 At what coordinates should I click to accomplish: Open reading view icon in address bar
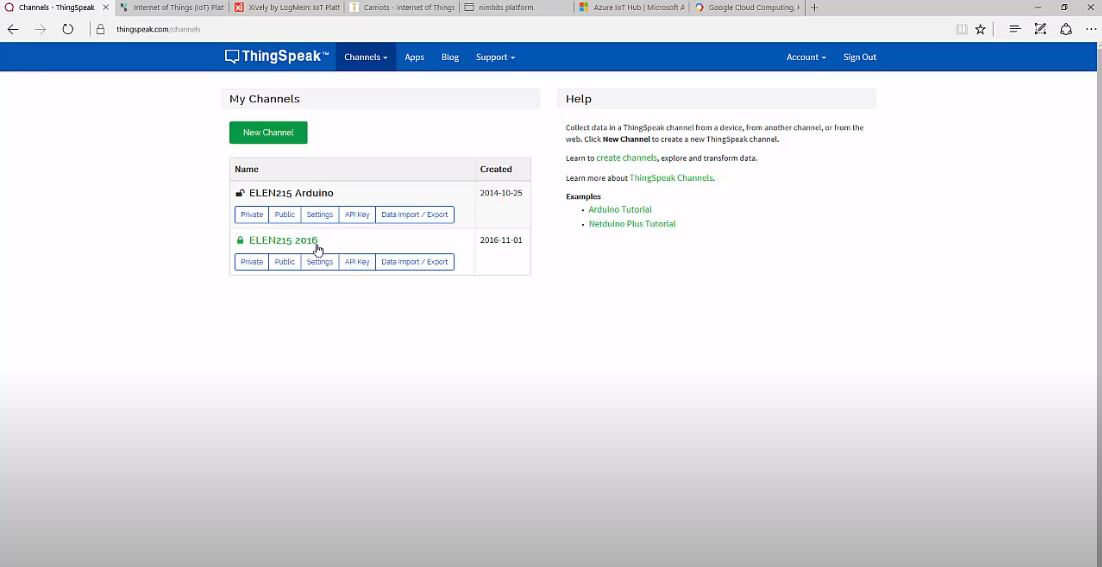click(961, 30)
